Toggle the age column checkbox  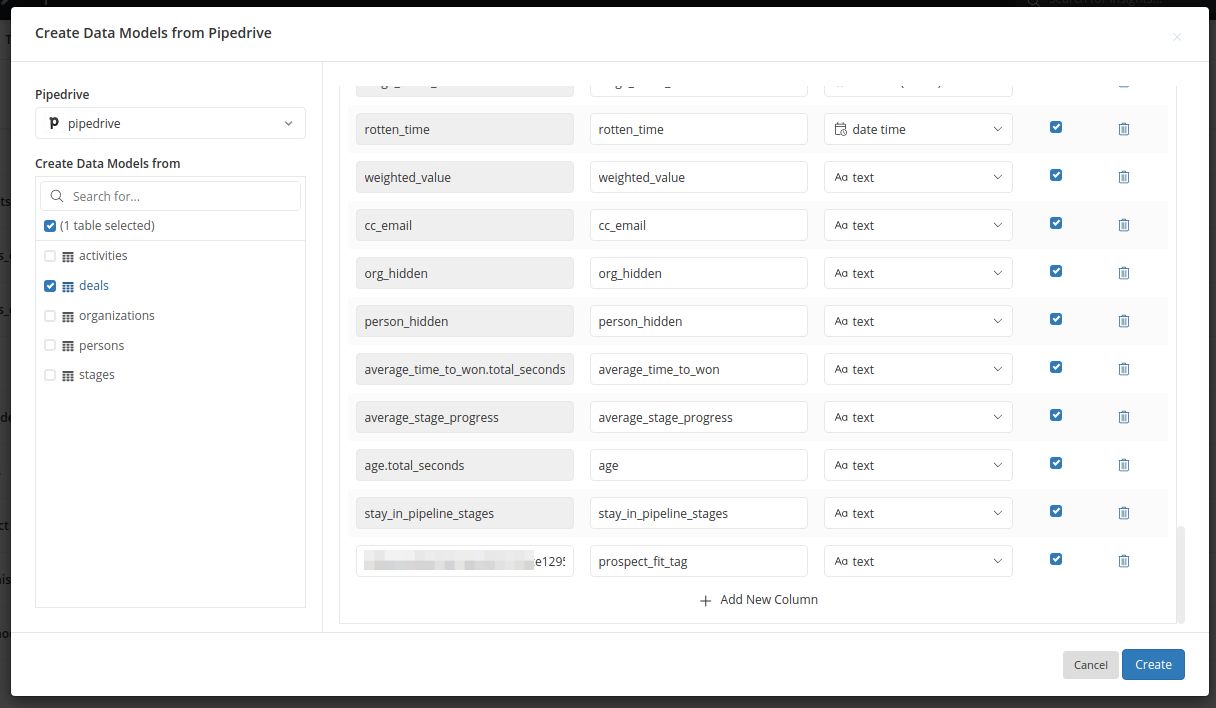tap(1056, 463)
